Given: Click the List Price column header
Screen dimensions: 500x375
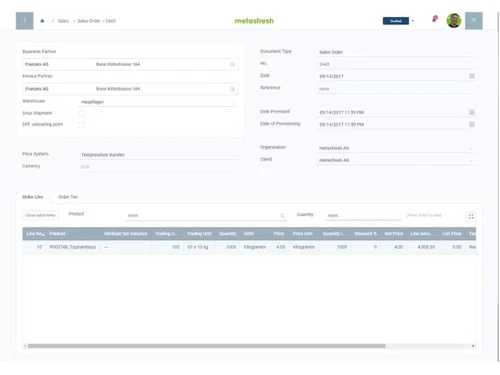Looking at the screenshot, I should coord(452,234).
